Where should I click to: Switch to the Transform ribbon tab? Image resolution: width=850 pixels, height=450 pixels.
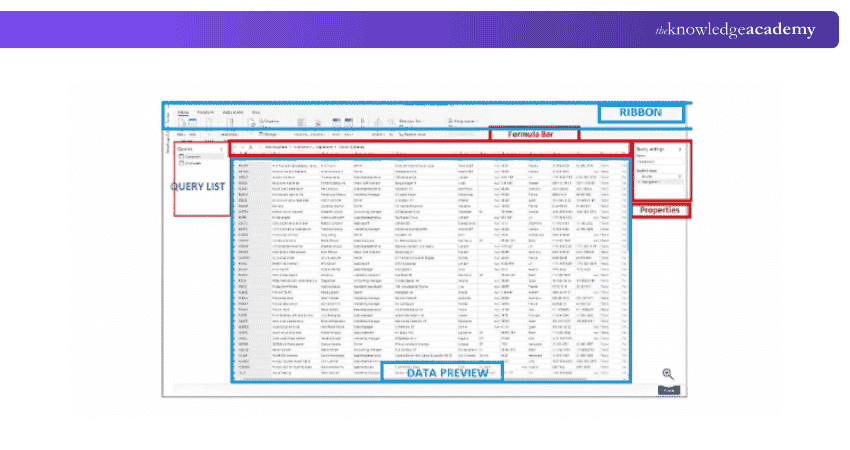pos(205,113)
